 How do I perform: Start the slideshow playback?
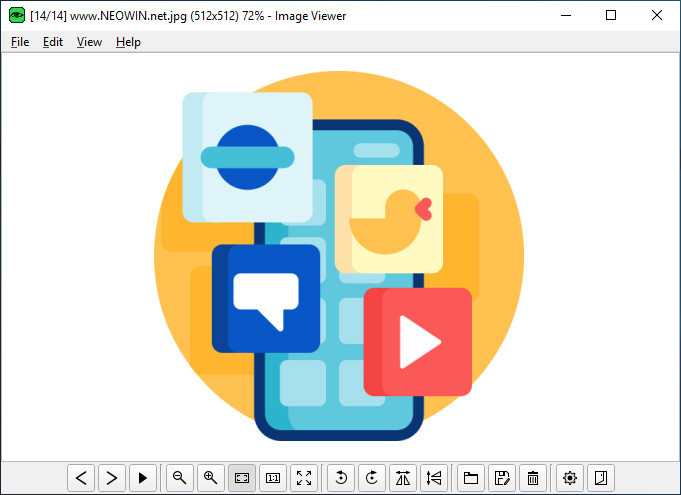click(143, 478)
